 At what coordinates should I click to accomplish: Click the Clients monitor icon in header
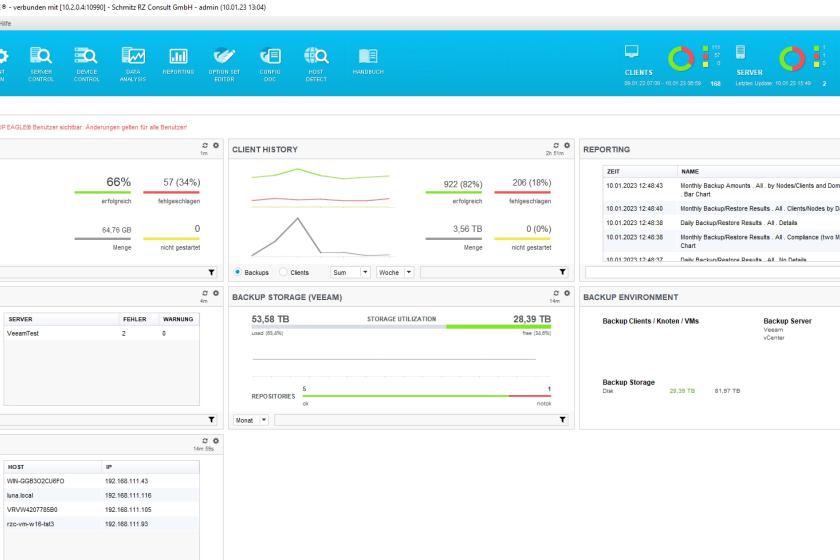point(632,51)
